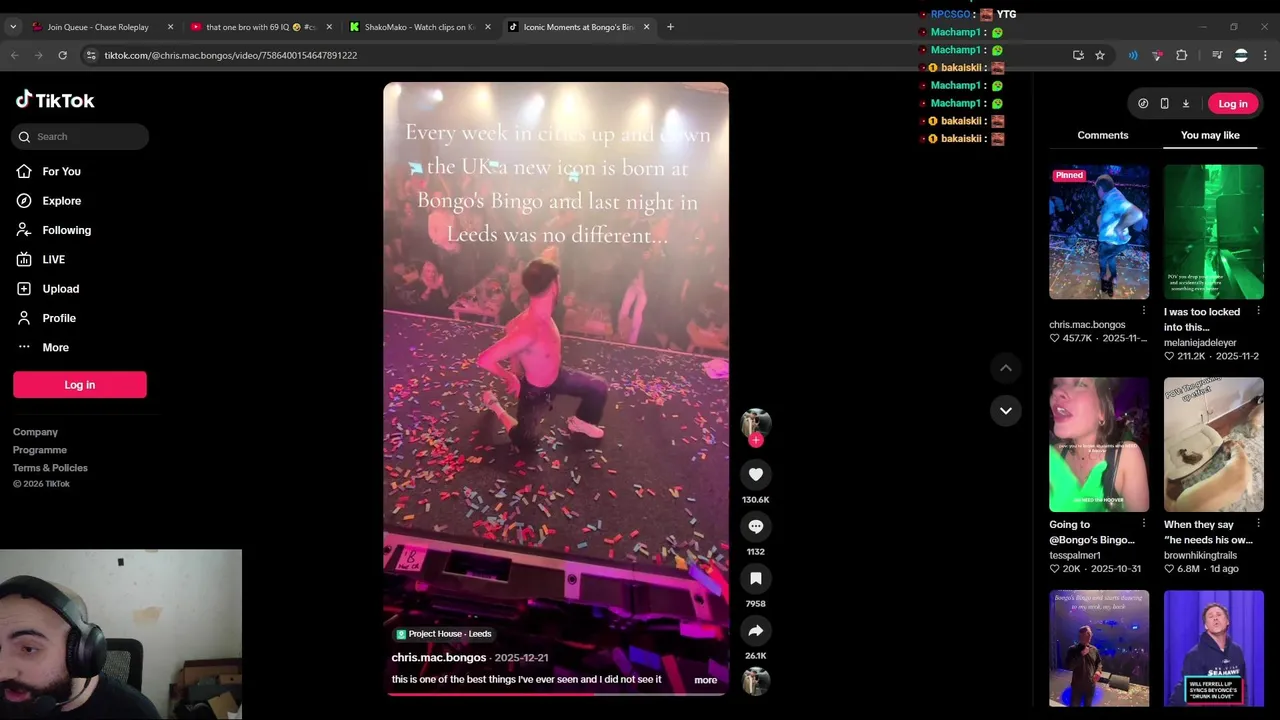Click the TikTok coins icon in header
Viewport: 1280px width, 720px height.
click(1143, 104)
